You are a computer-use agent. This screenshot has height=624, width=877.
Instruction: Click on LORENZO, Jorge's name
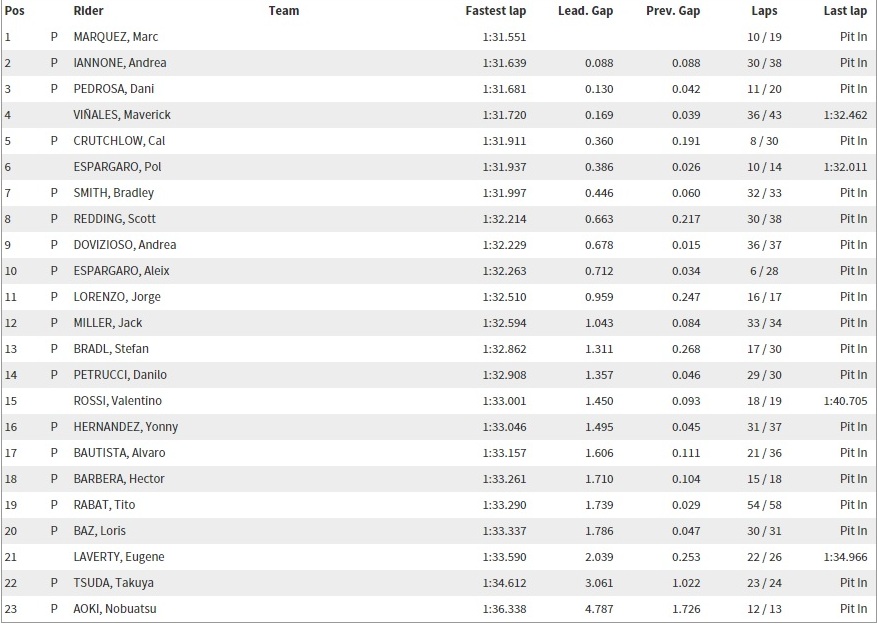point(117,297)
